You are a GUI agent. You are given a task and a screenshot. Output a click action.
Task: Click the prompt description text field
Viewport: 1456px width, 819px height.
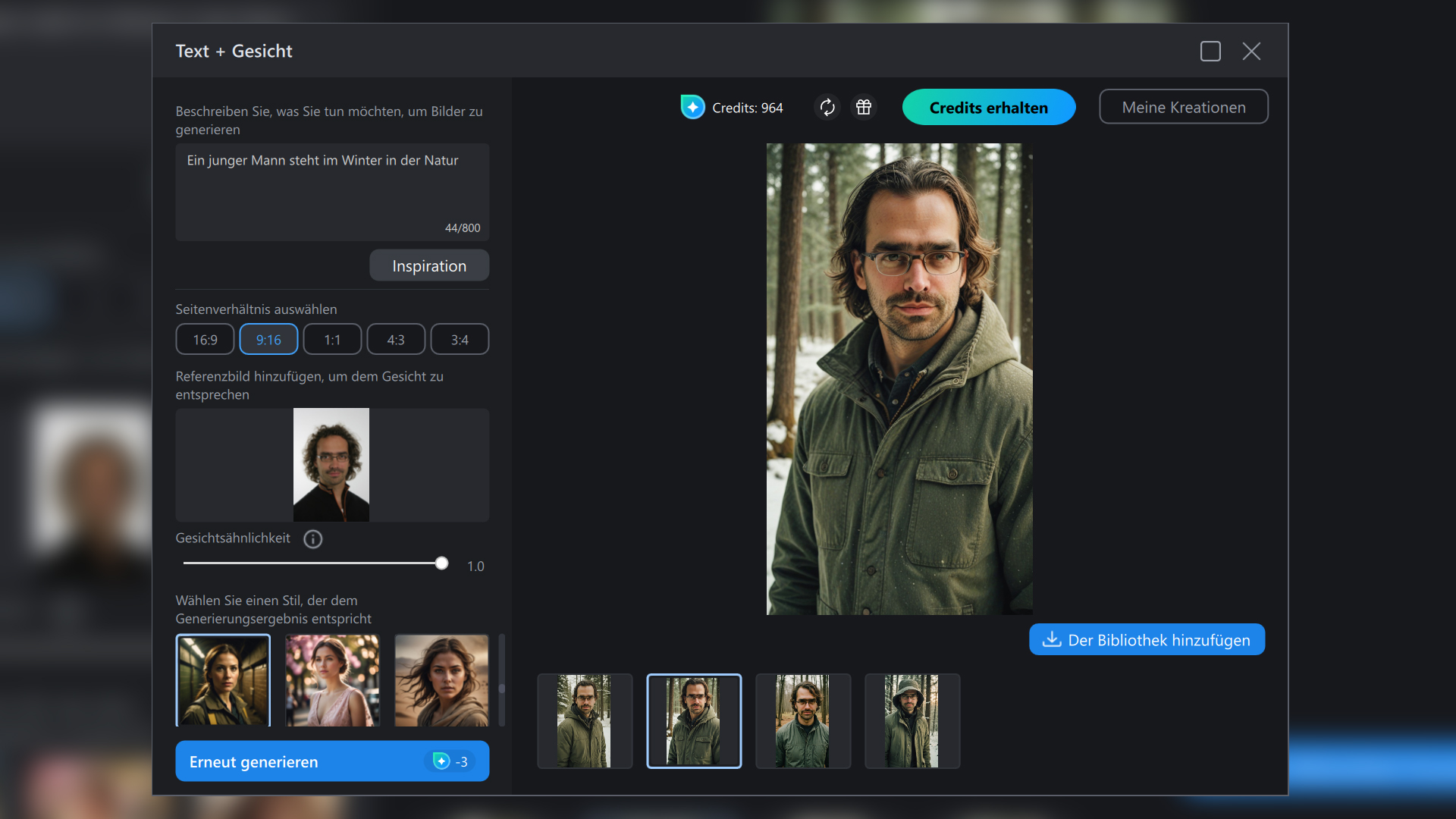[332, 190]
